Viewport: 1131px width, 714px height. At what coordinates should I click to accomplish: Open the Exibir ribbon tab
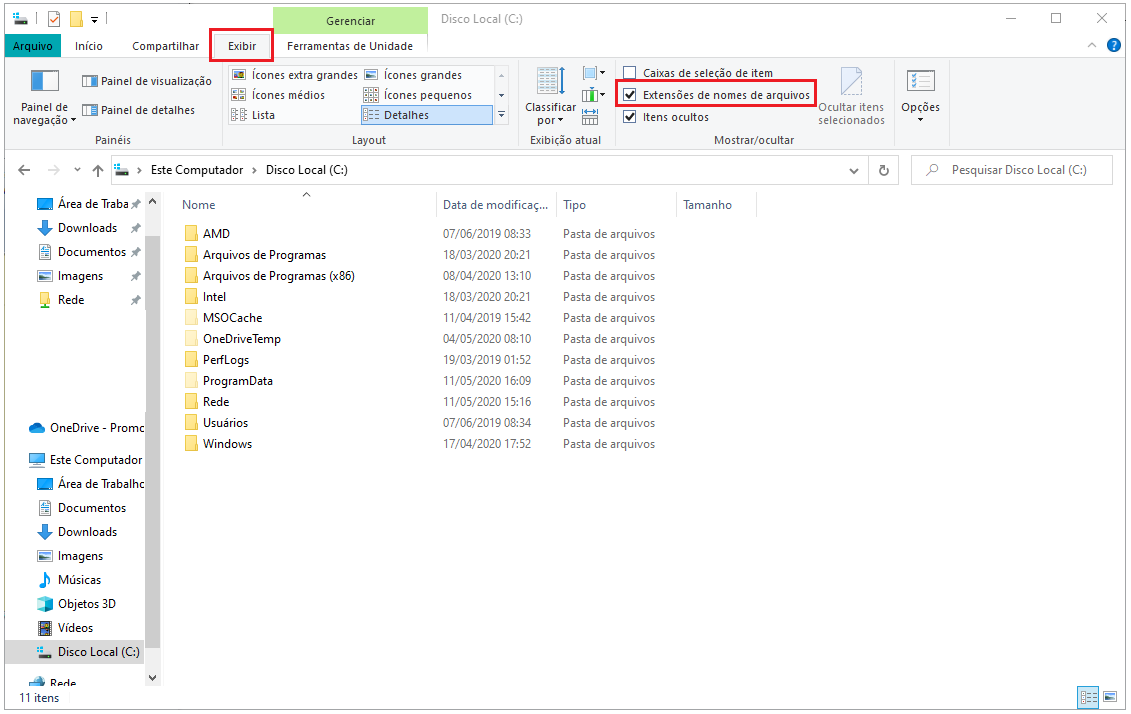pyautogui.click(x=242, y=46)
